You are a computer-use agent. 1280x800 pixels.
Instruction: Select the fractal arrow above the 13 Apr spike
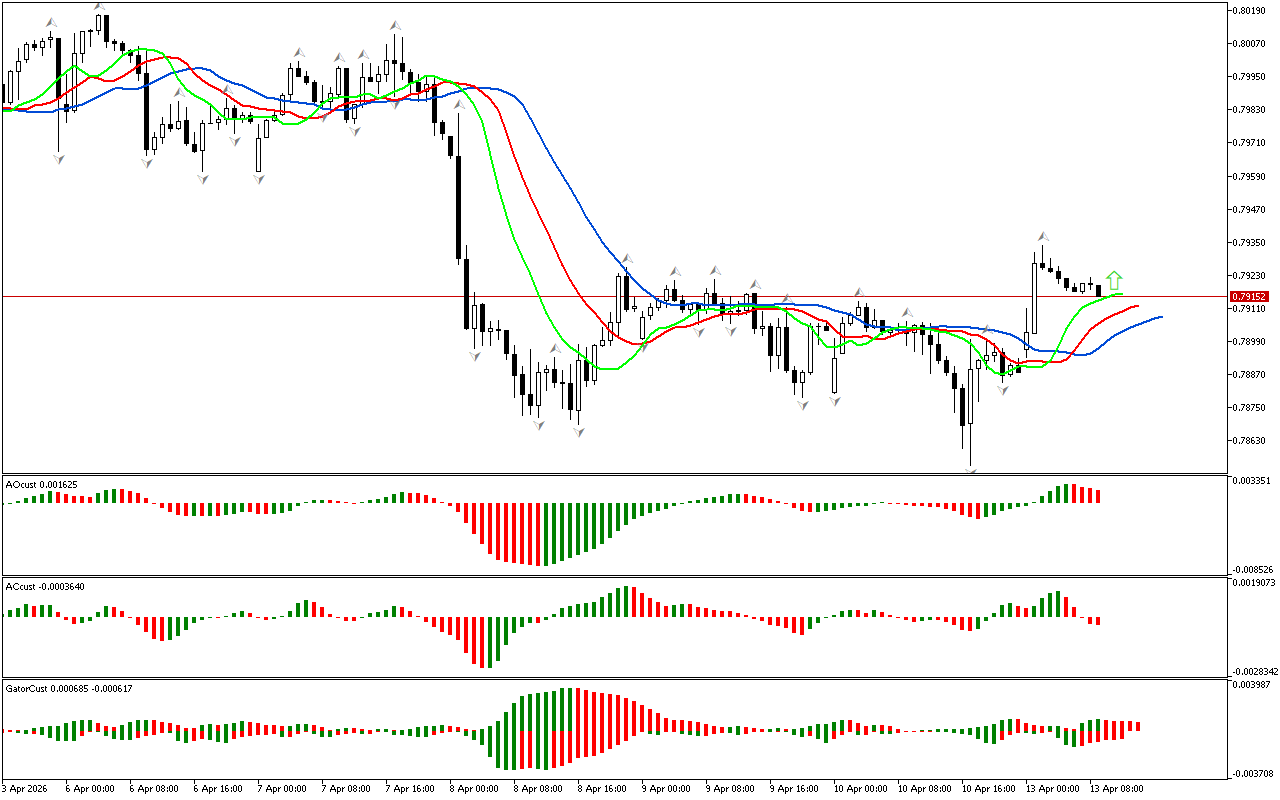[1041, 236]
